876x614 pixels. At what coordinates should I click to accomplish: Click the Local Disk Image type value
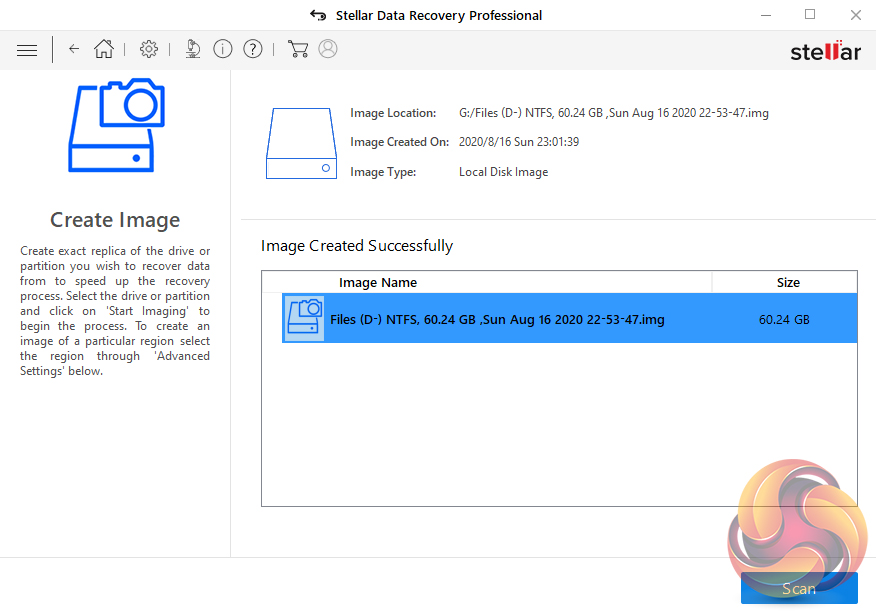click(503, 172)
